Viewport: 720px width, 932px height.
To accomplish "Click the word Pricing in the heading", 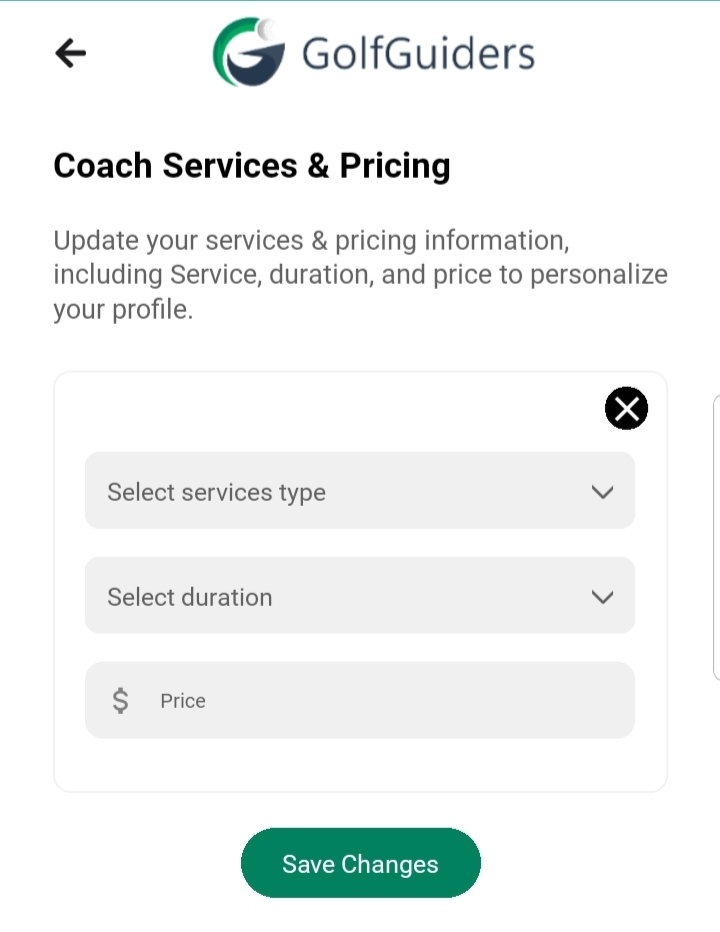I will 395,166.
